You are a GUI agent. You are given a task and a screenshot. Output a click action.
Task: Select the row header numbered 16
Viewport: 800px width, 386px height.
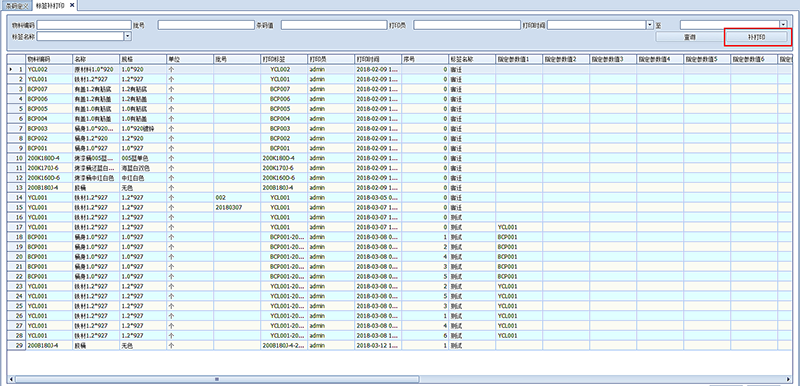[16, 217]
